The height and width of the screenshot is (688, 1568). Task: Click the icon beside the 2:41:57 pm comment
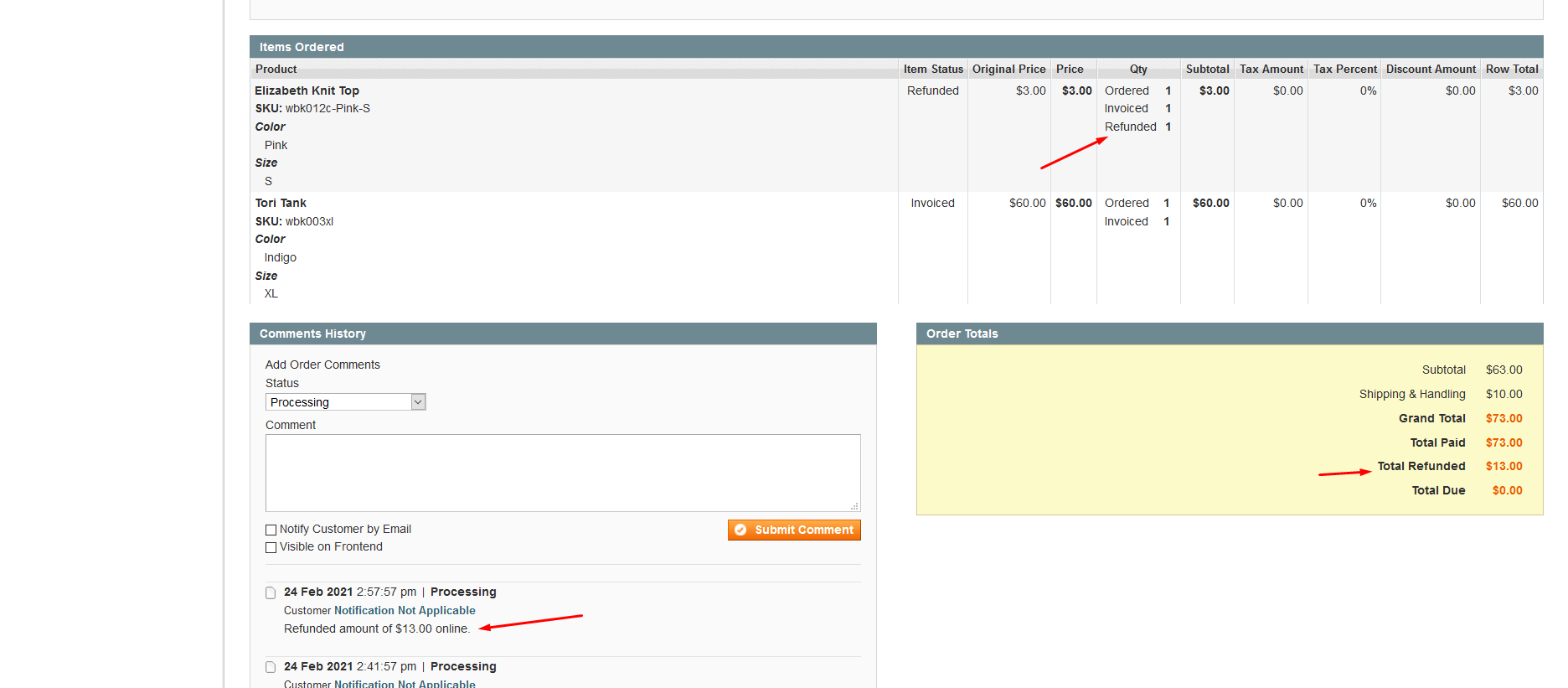tap(271, 667)
